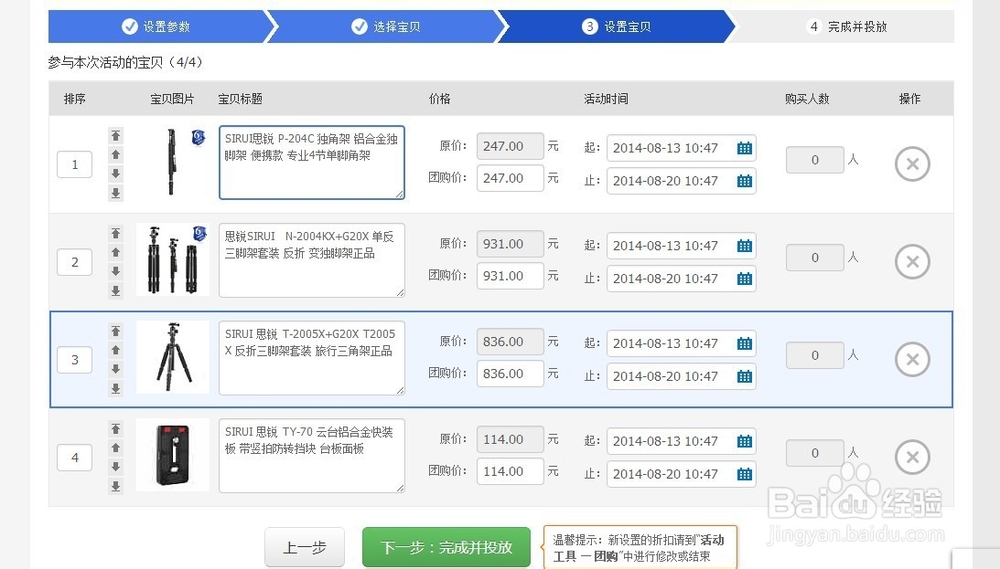Remove the N-2004KX+G20X tripod item
The height and width of the screenshot is (569, 1000).
tap(913, 262)
